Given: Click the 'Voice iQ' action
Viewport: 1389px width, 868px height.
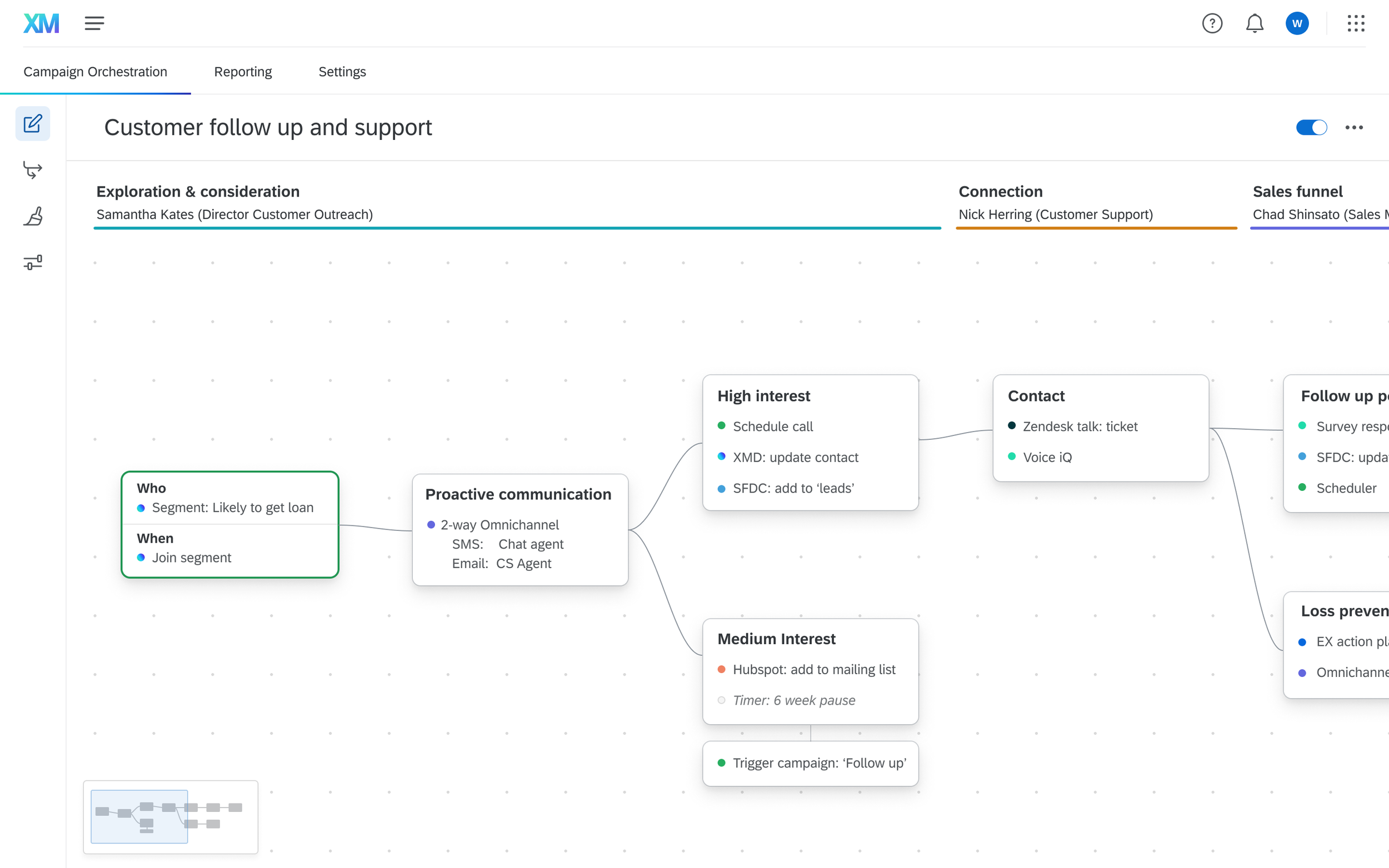Looking at the screenshot, I should point(1047,458).
